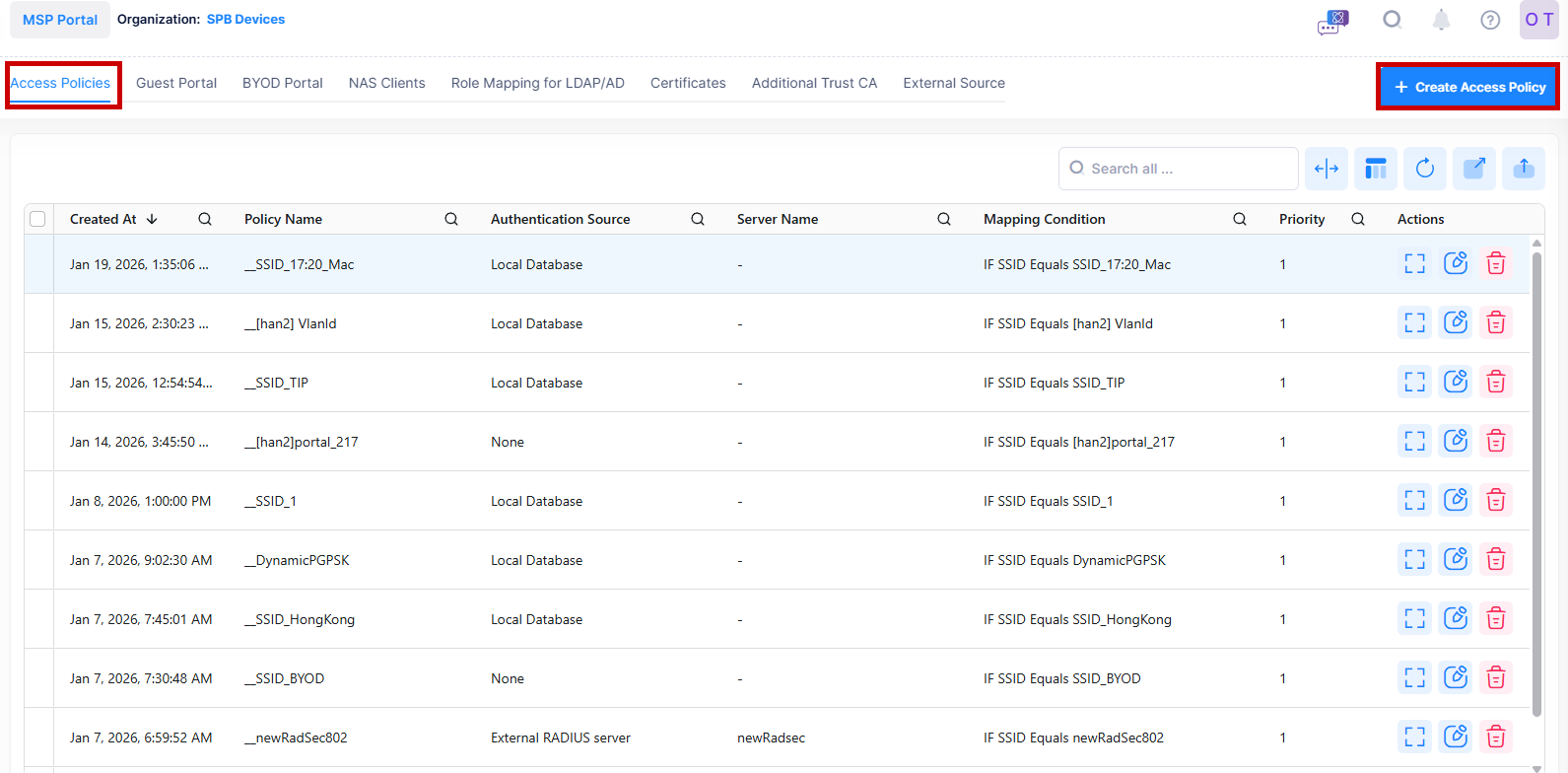The width and height of the screenshot is (1568, 773).
Task: Open Role Mapping for LDAP/AD tab
Action: pyautogui.click(x=538, y=83)
